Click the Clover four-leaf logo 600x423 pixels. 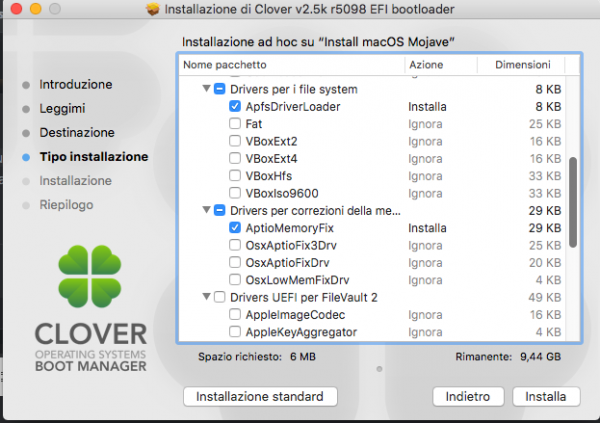(90, 276)
